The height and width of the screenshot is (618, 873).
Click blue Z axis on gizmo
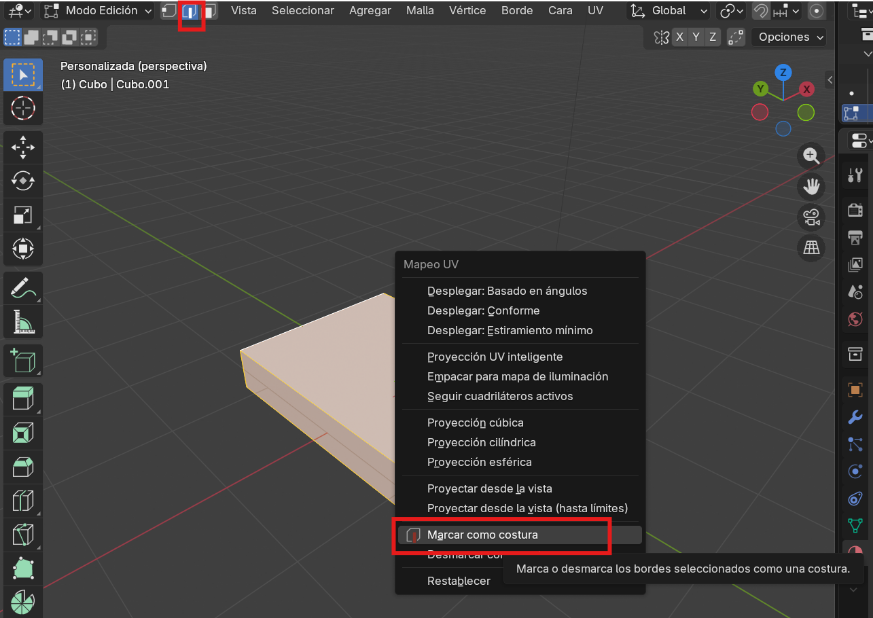click(783, 72)
